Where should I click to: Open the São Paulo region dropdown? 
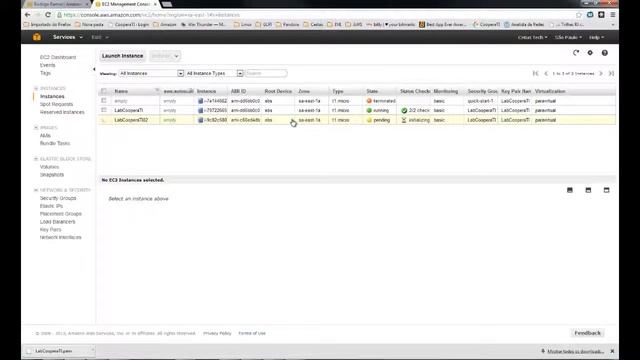[568, 37]
